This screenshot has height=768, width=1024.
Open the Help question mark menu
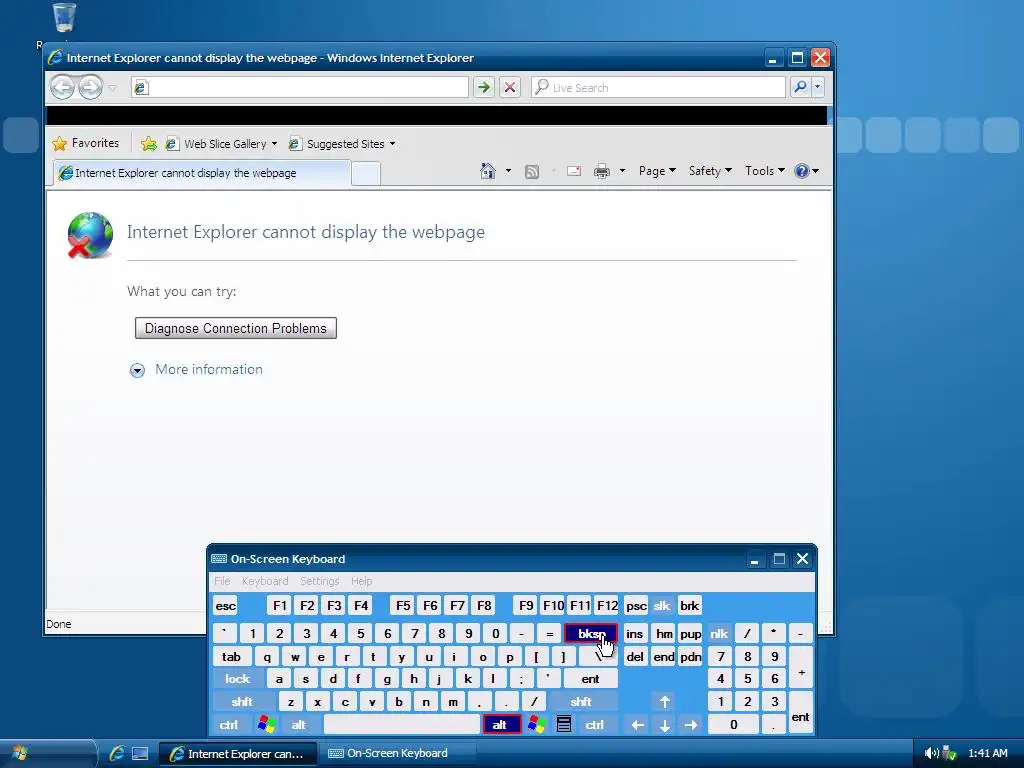pos(807,171)
